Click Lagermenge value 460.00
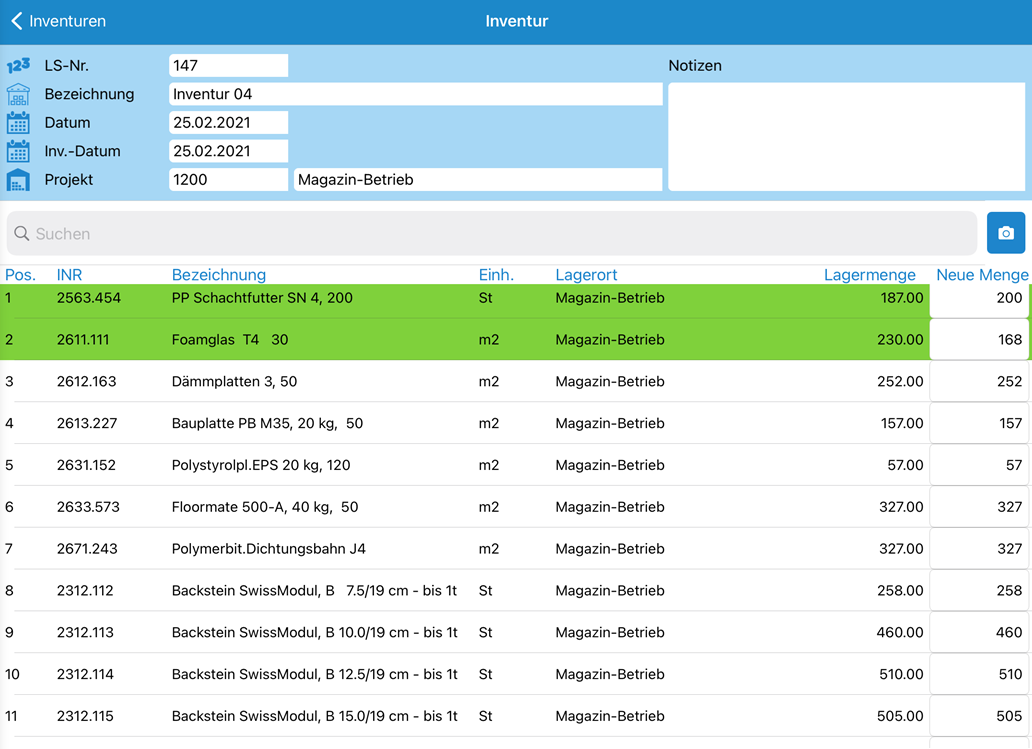 tap(900, 633)
